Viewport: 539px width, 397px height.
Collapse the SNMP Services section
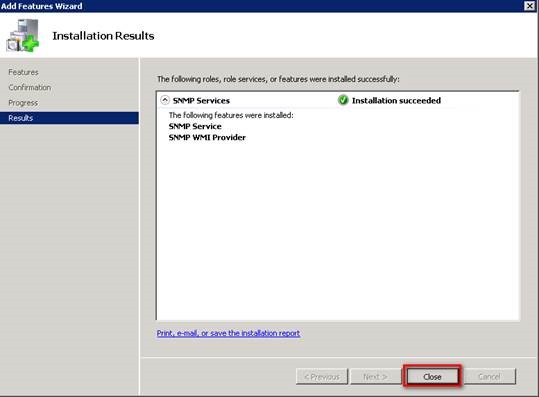click(165, 100)
